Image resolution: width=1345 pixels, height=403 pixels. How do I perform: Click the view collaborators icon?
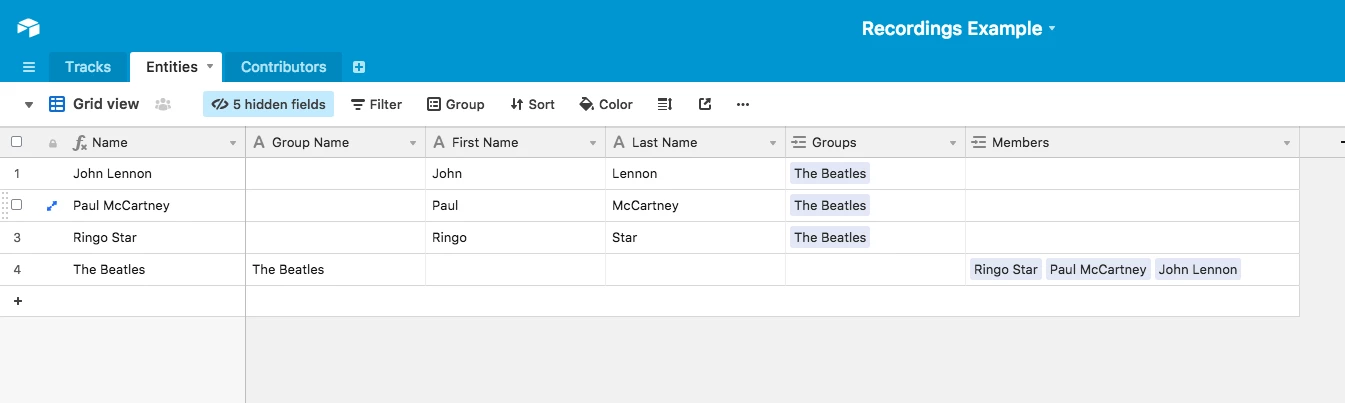coord(163,104)
